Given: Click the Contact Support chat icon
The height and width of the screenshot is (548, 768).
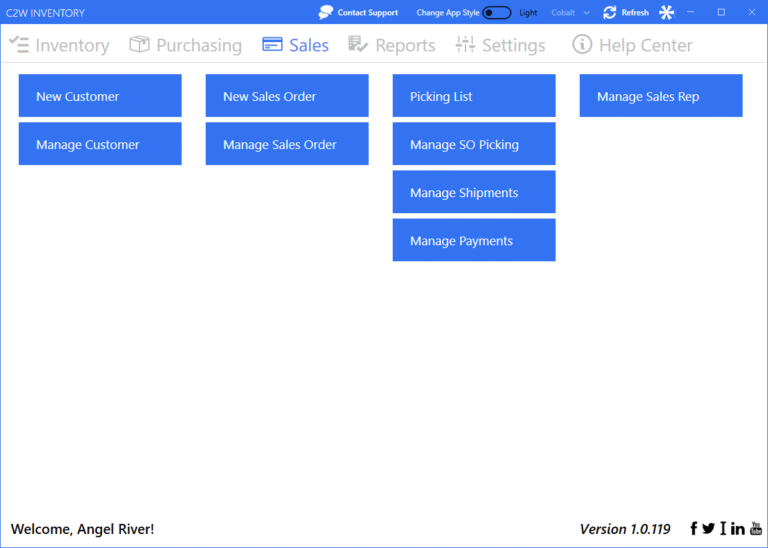Looking at the screenshot, I should pos(326,13).
